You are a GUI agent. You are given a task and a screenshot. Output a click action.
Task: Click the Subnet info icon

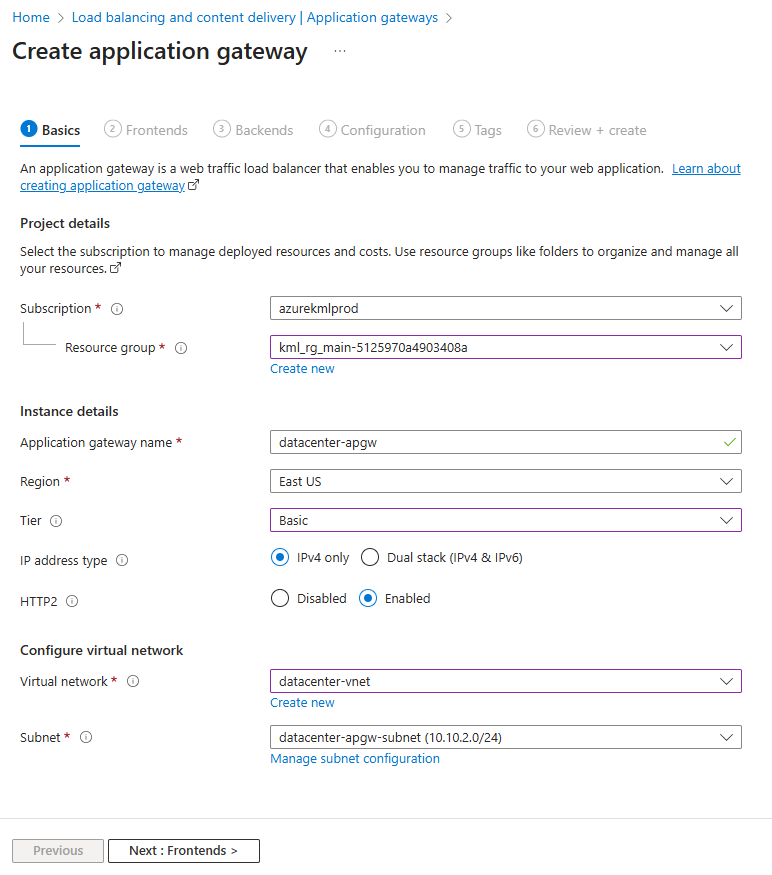pyautogui.click(x=86, y=738)
